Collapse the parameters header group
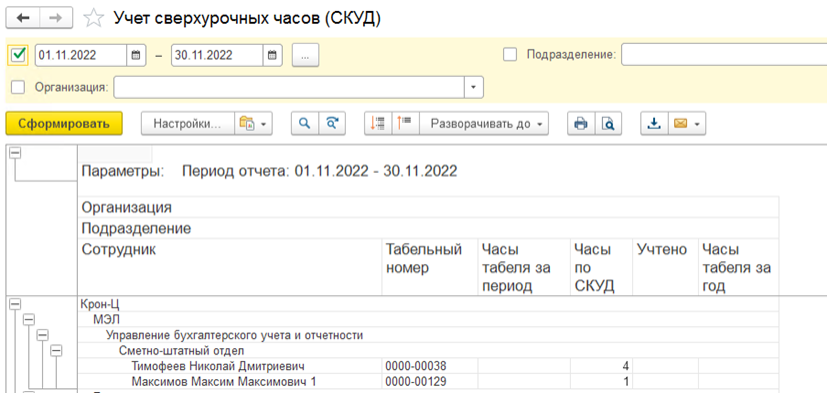The width and height of the screenshot is (827, 393). tap(15, 152)
